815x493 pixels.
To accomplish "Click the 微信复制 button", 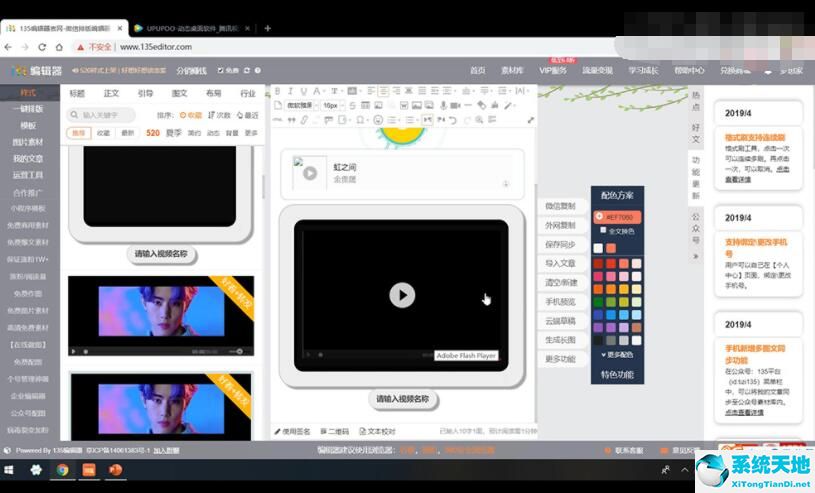I will 560,206.
